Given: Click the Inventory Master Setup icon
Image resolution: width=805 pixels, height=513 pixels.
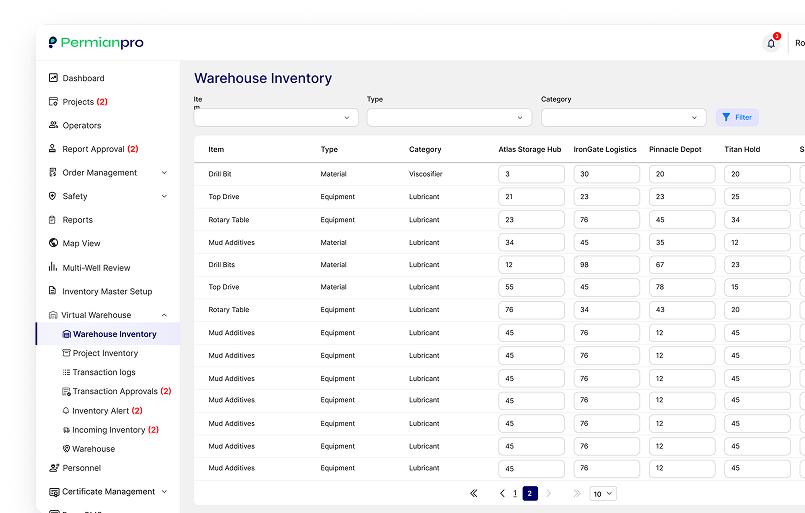Looking at the screenshot, I should coord(52,291).
